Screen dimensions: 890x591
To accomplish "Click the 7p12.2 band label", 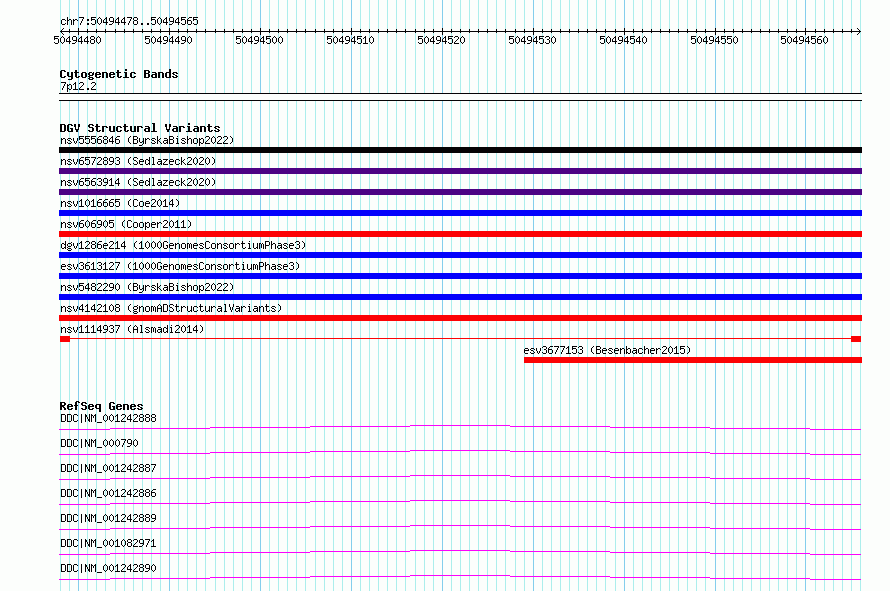I will pyautogui.click(x=78, y=86).
